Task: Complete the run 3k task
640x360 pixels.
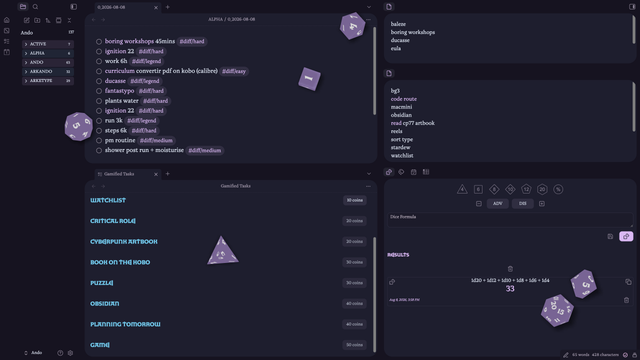Action: click(x=99, y=121)
